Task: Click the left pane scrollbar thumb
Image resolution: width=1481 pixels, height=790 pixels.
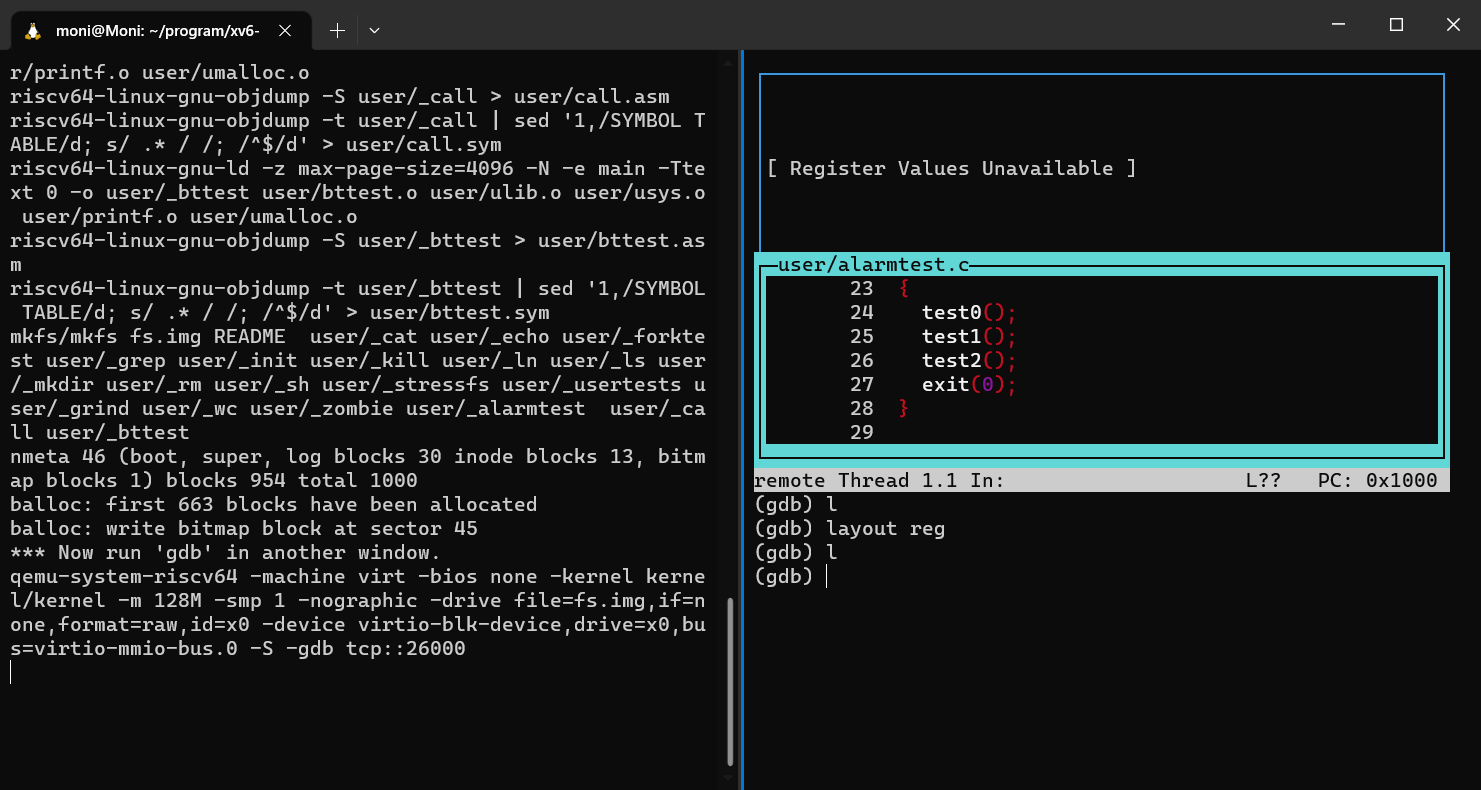Action: point(730,680)
